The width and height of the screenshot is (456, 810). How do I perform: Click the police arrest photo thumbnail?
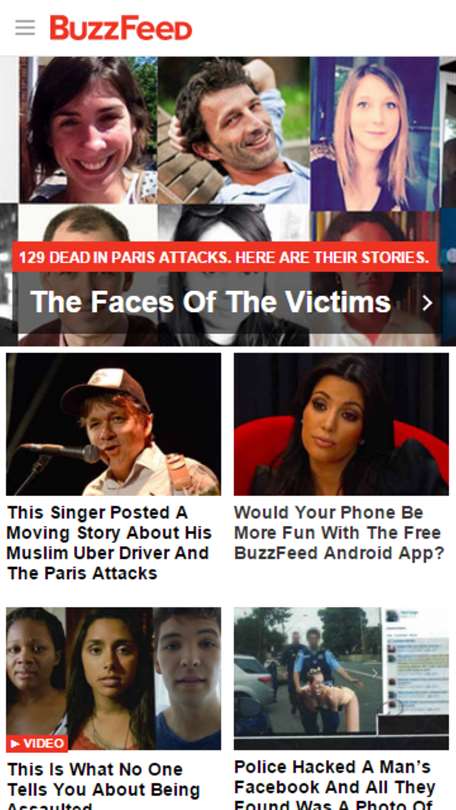click(x=341, y=678)
